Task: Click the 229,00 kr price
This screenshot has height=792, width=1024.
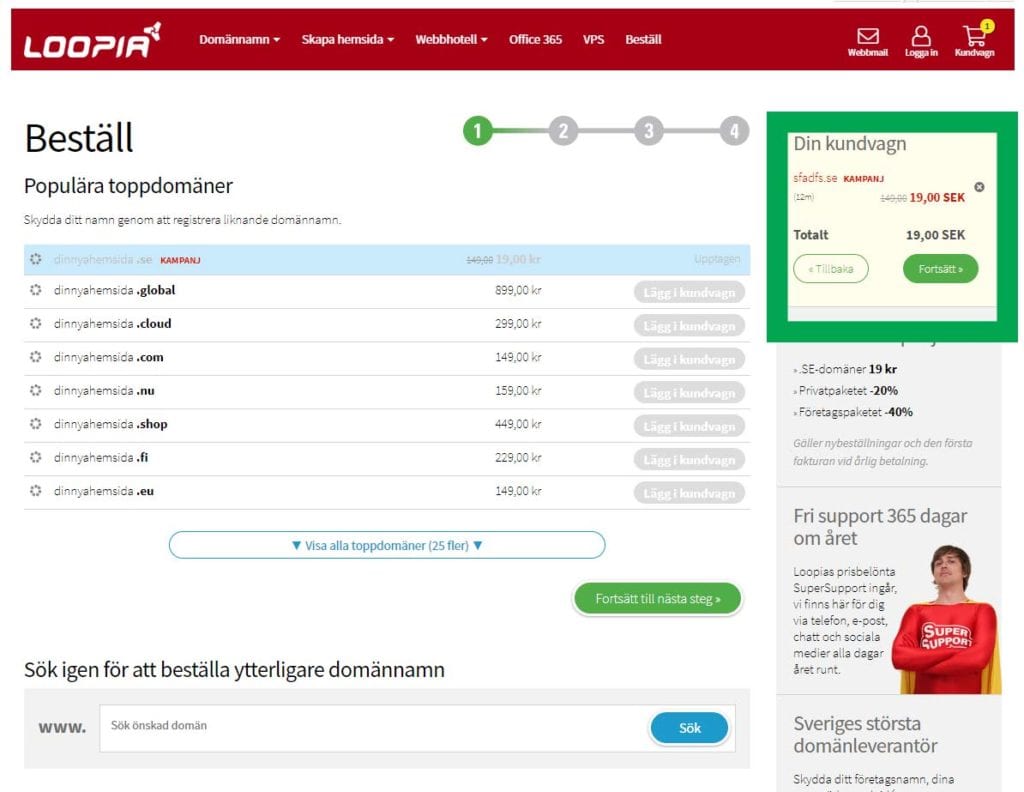Action: pos(518,457)
